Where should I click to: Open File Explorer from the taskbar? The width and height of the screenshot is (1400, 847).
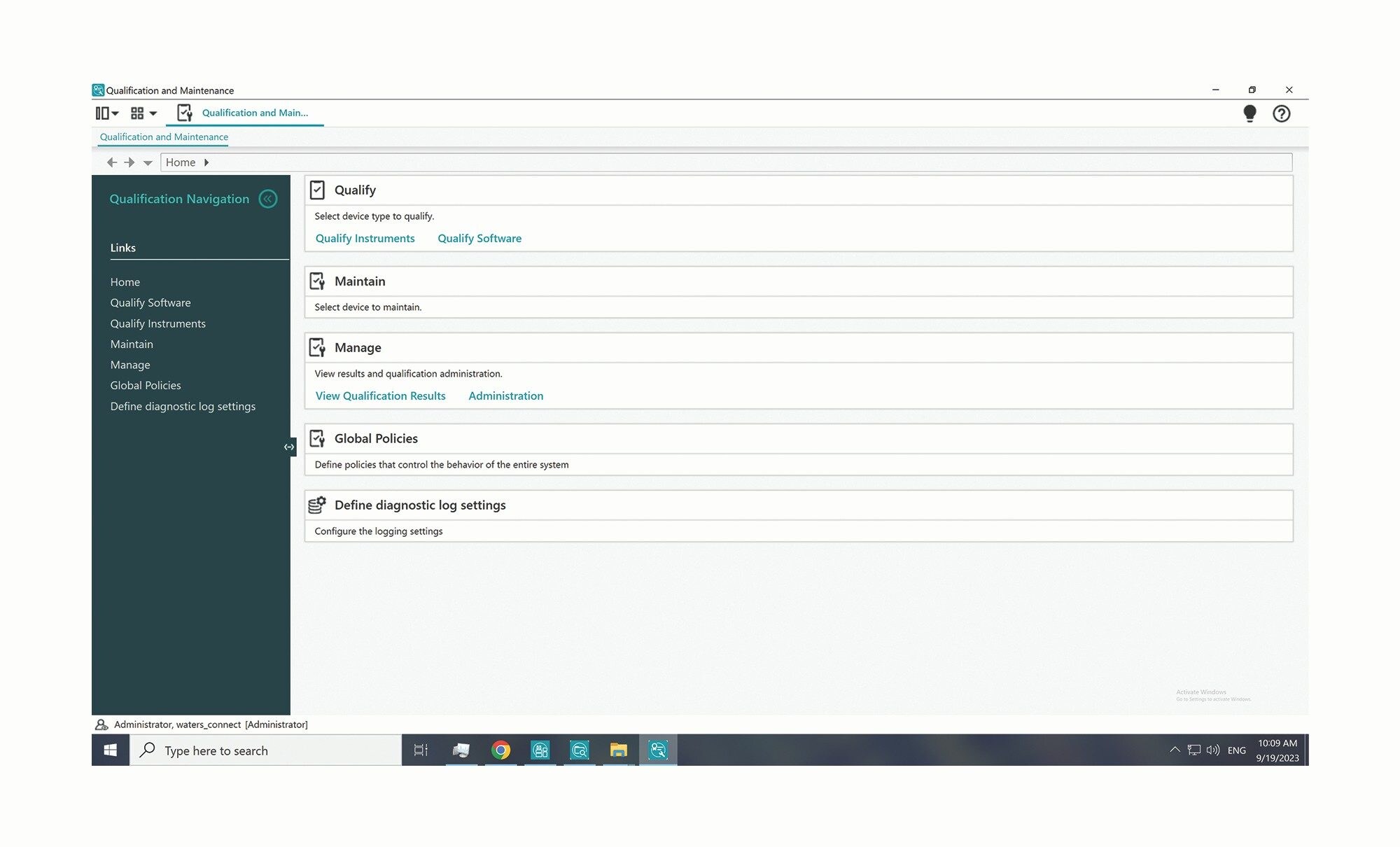click(x=619, y=750)
